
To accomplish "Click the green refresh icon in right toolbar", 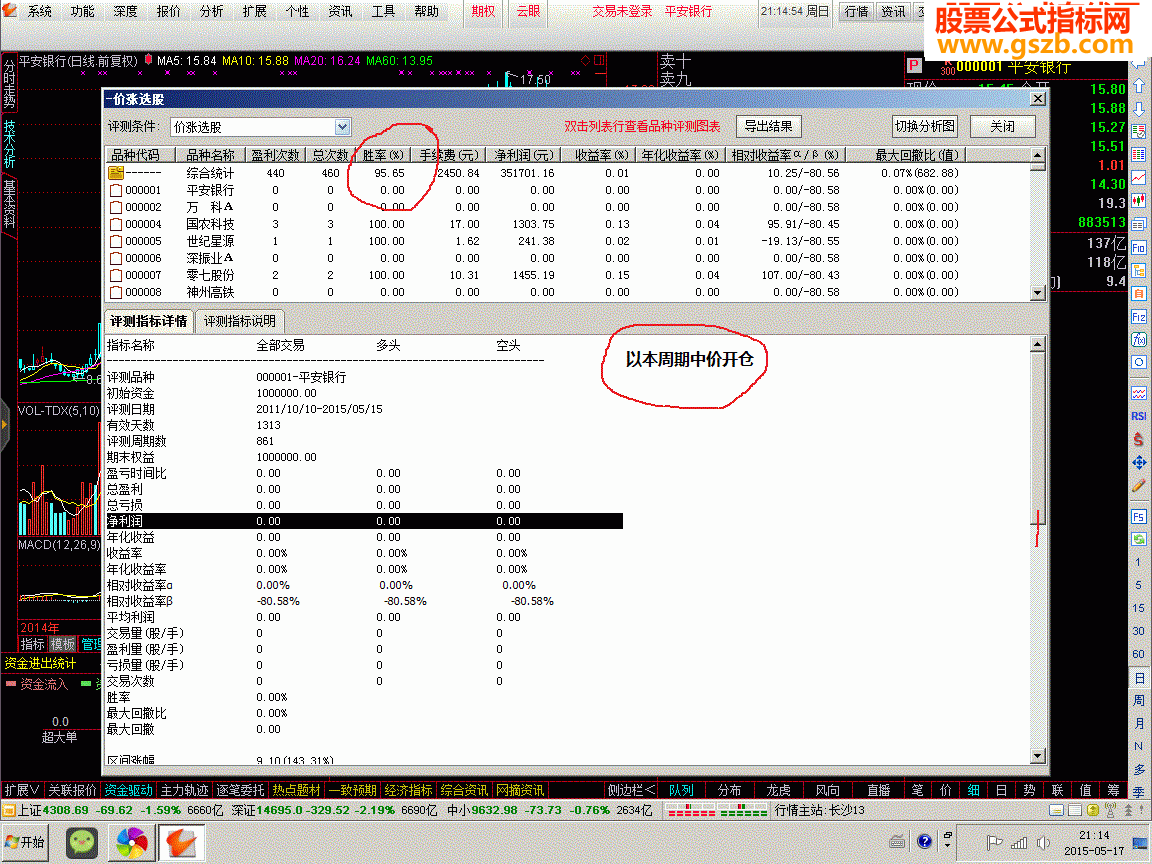I will coord(1139,539).
